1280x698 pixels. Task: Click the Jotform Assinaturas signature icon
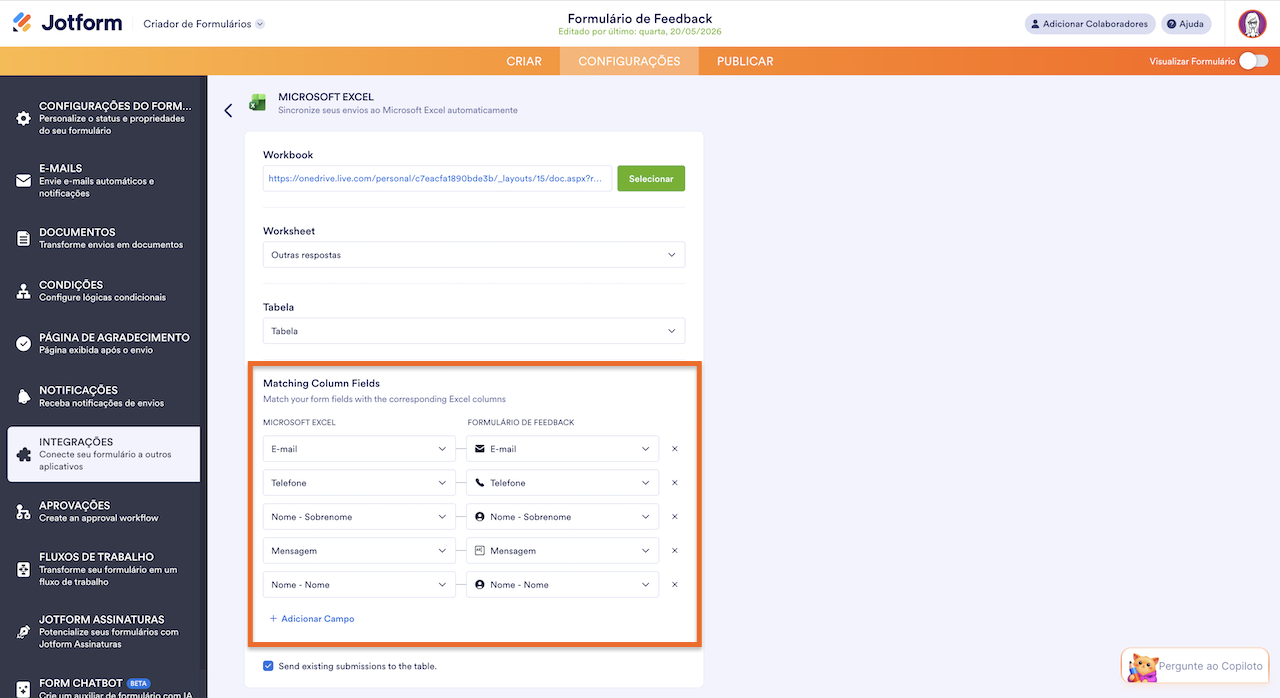(x=23, y=632)
